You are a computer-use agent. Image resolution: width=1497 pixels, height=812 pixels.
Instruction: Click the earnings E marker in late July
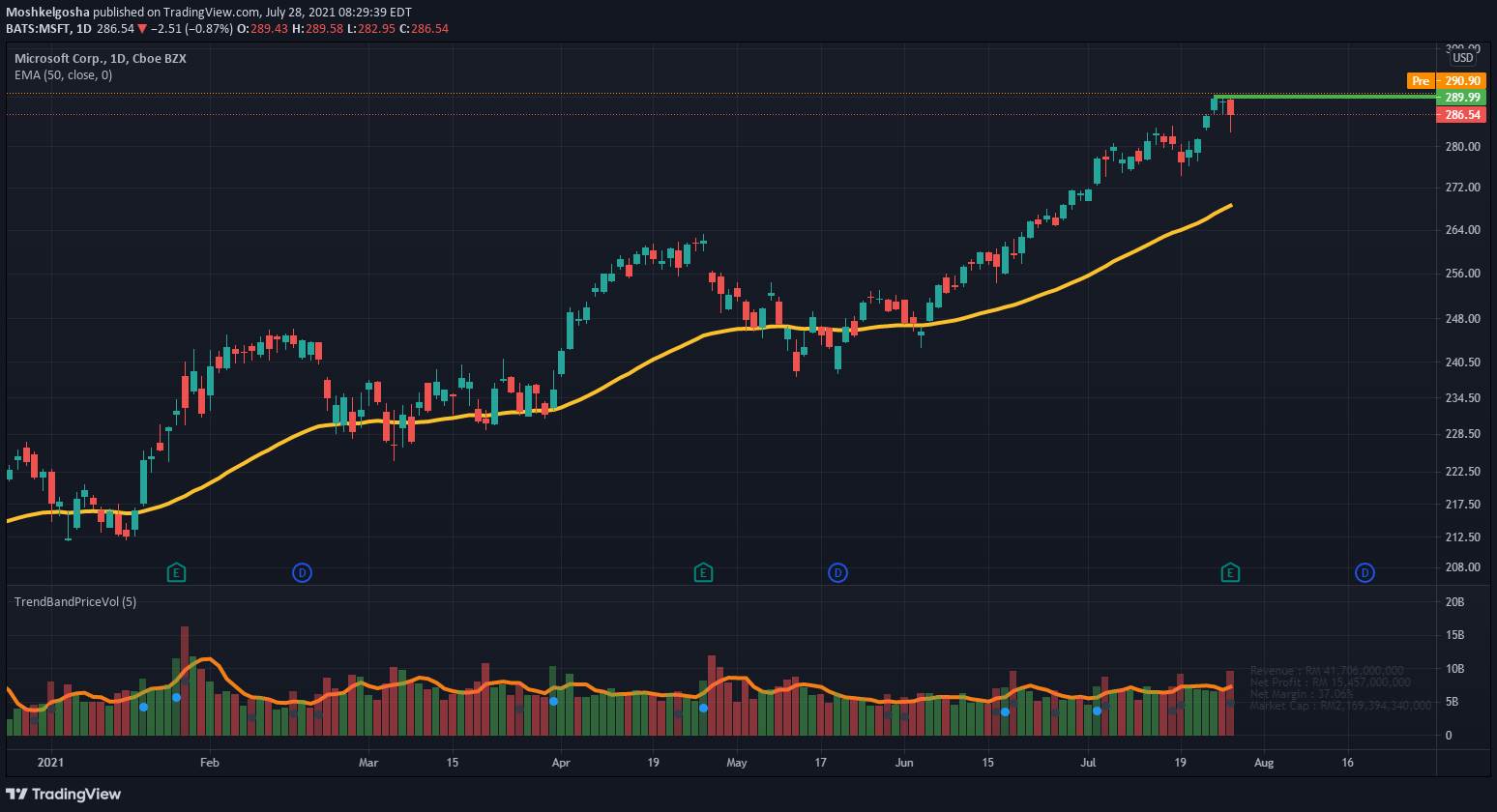tap(1230, 573)
